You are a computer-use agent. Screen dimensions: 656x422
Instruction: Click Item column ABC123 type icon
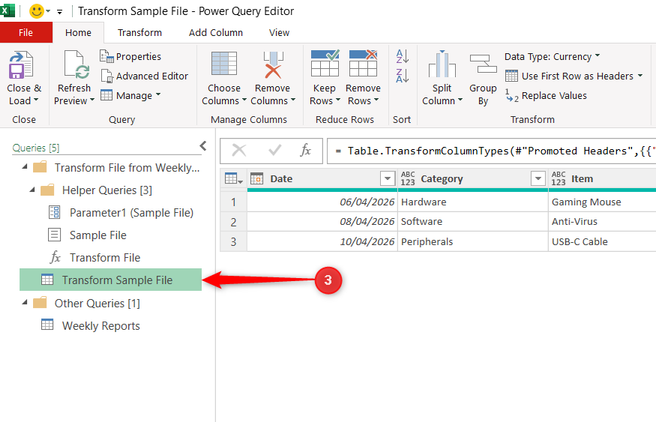tap(558, 179)
